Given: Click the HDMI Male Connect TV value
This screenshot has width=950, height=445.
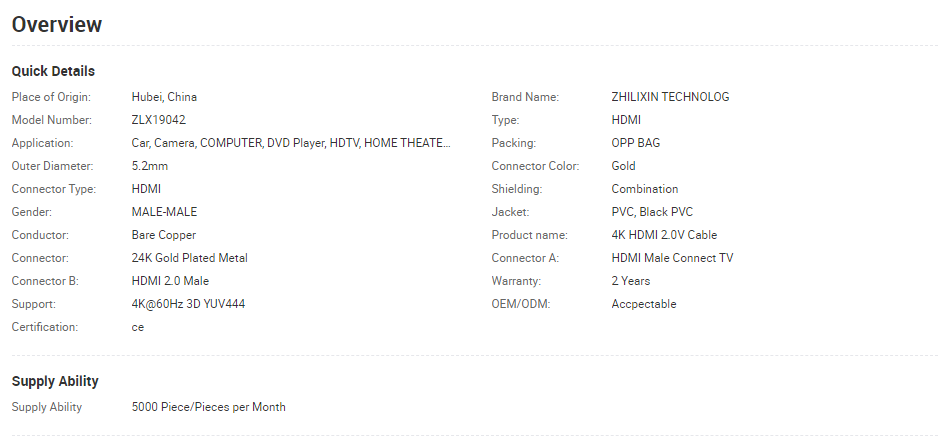Looking at the screenshot, I should tap(672, 258).
